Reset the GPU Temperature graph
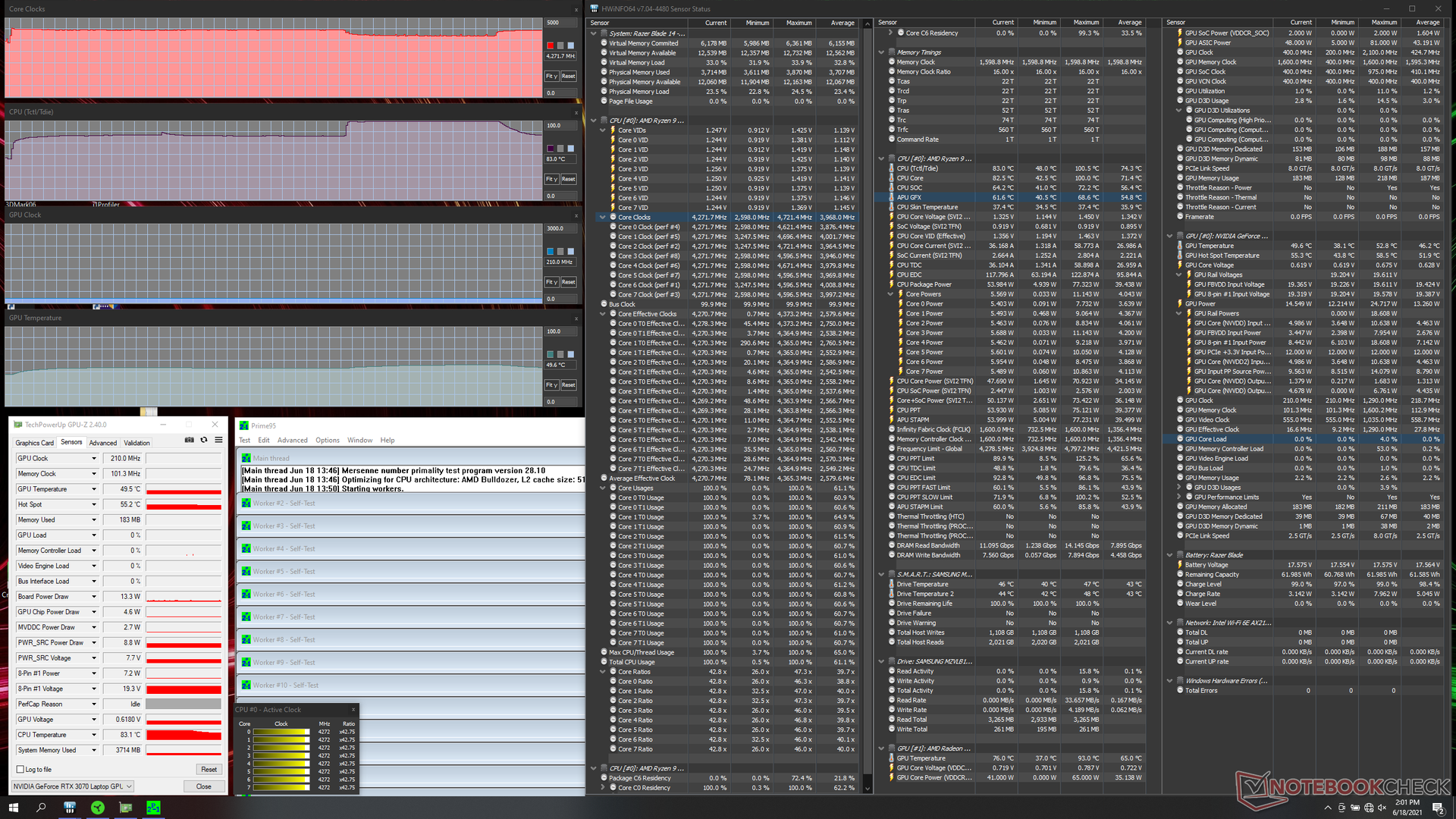The height and width of the screenshot is (819, 1456). pyautogui.click(x=568, y=385)
